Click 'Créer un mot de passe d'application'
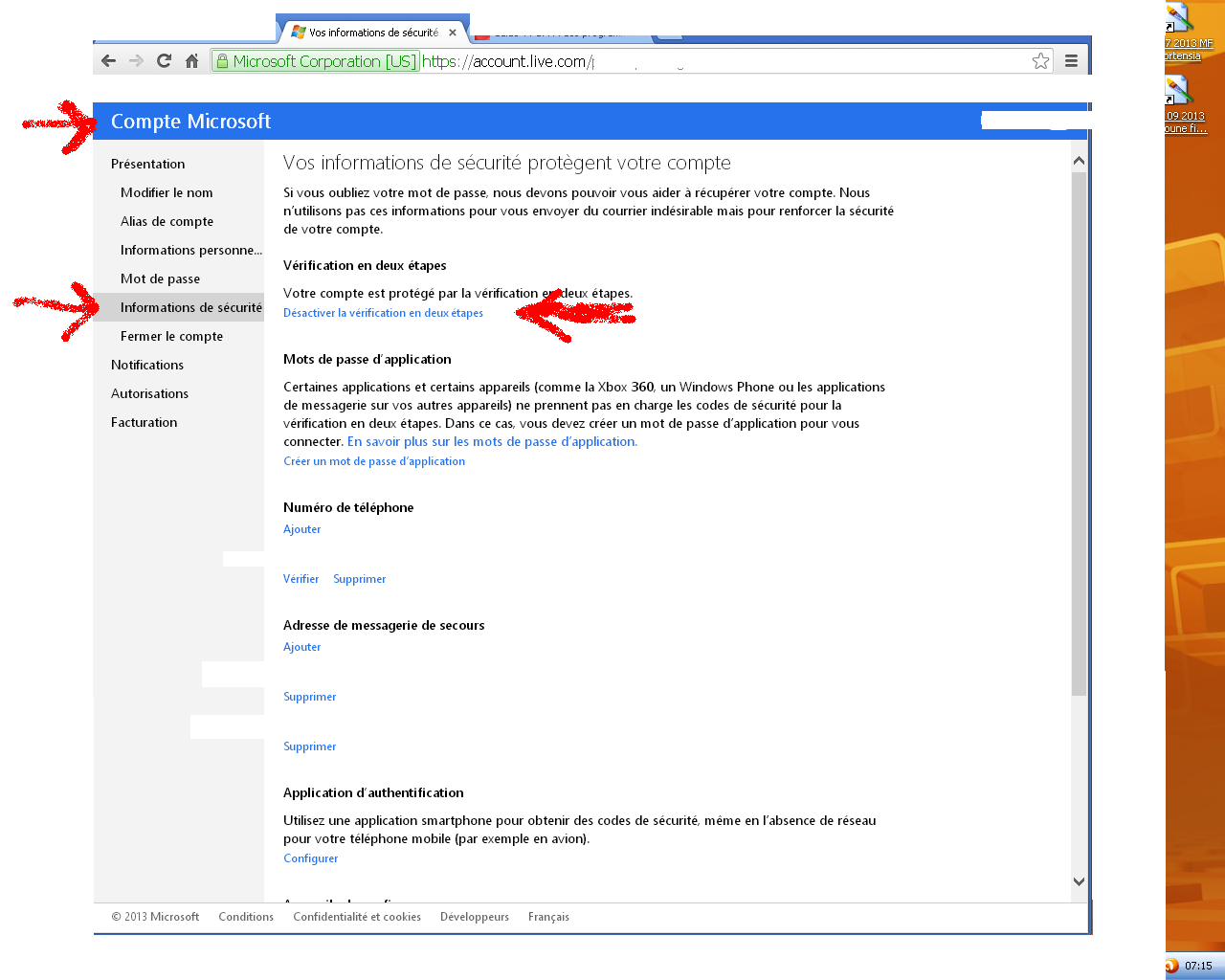This screenshot has width=1225, height=980. point(374,461)
